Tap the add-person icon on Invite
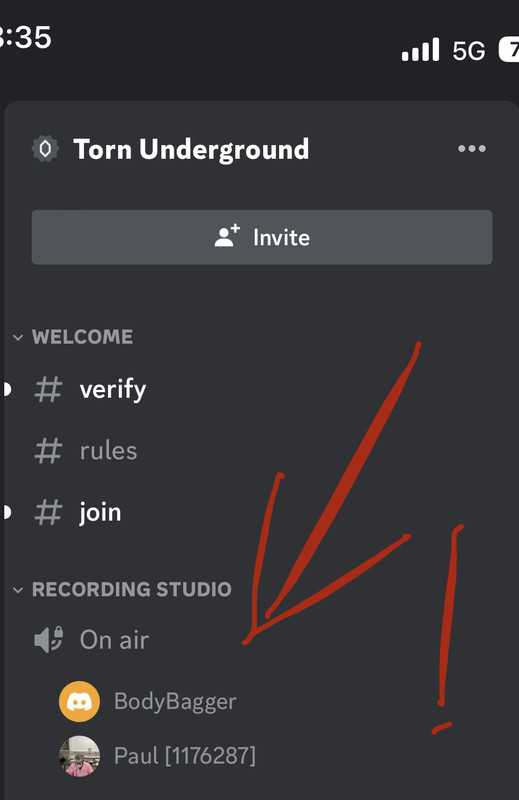Image resolution: width=519 pixels, height=800 pixels. (227, 236)
